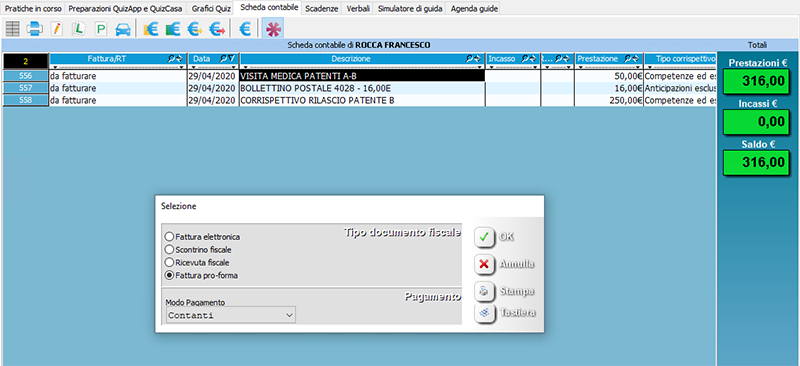Click the euro icon with green square
800x366 pixels.
coord(173,29)
